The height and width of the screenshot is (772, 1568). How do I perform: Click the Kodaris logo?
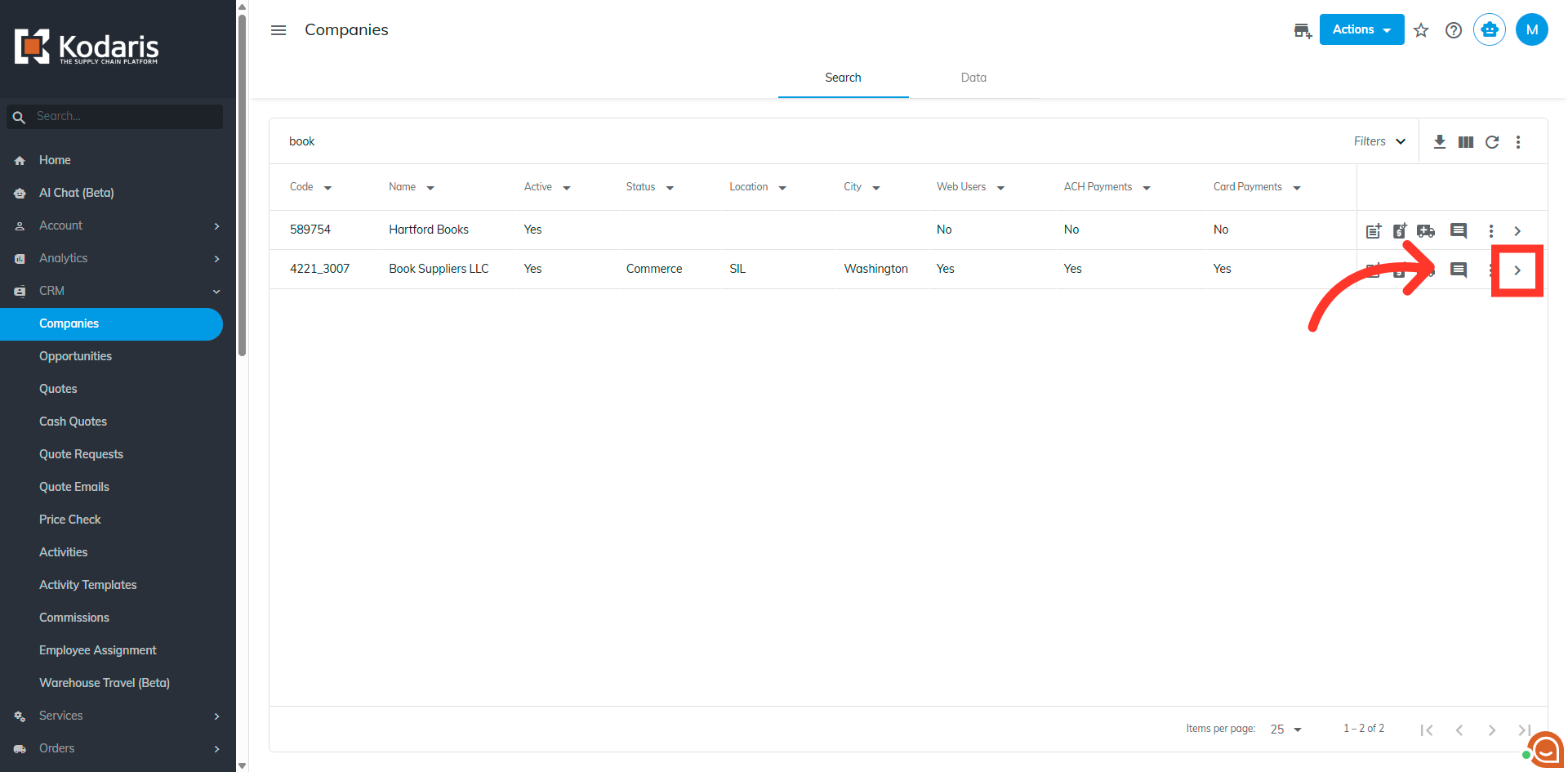[x=87, y=47]
